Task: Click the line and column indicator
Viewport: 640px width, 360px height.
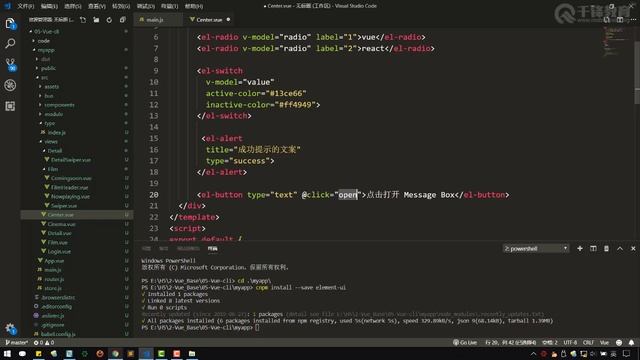Action: pos(510,342)
